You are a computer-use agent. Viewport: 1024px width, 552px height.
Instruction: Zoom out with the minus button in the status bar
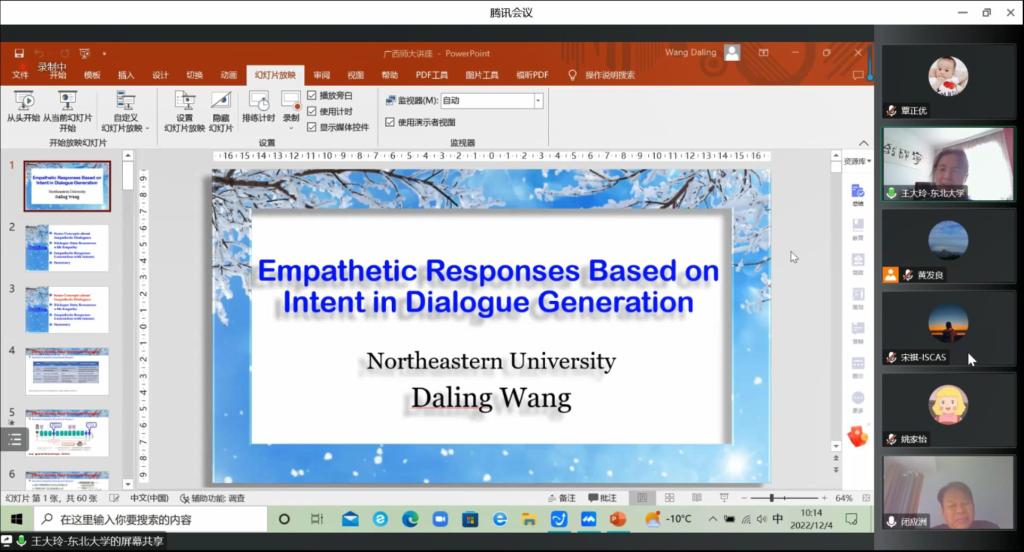click(743, 498)
